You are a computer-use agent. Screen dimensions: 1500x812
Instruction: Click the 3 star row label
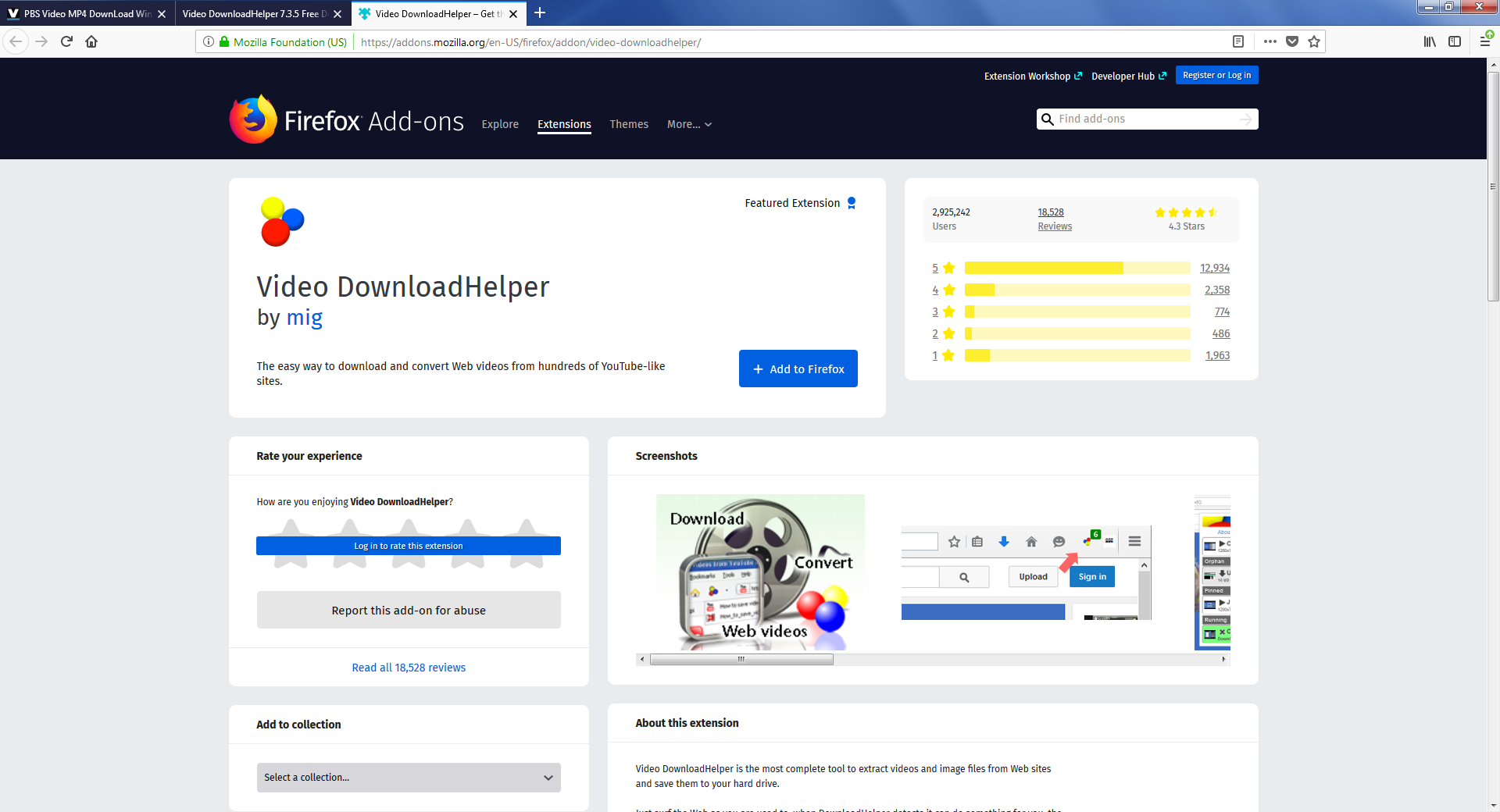click(x=943, y=312)
